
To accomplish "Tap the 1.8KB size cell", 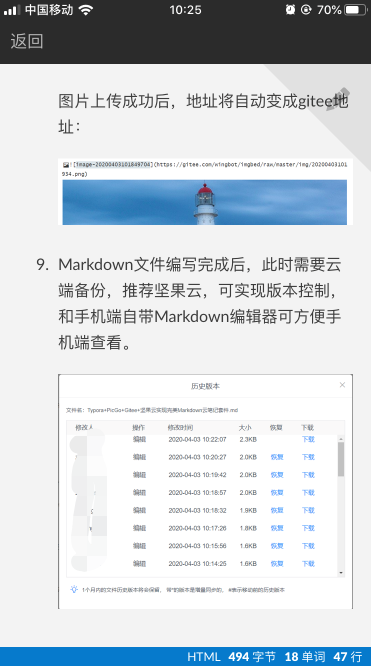I will 248,528.
